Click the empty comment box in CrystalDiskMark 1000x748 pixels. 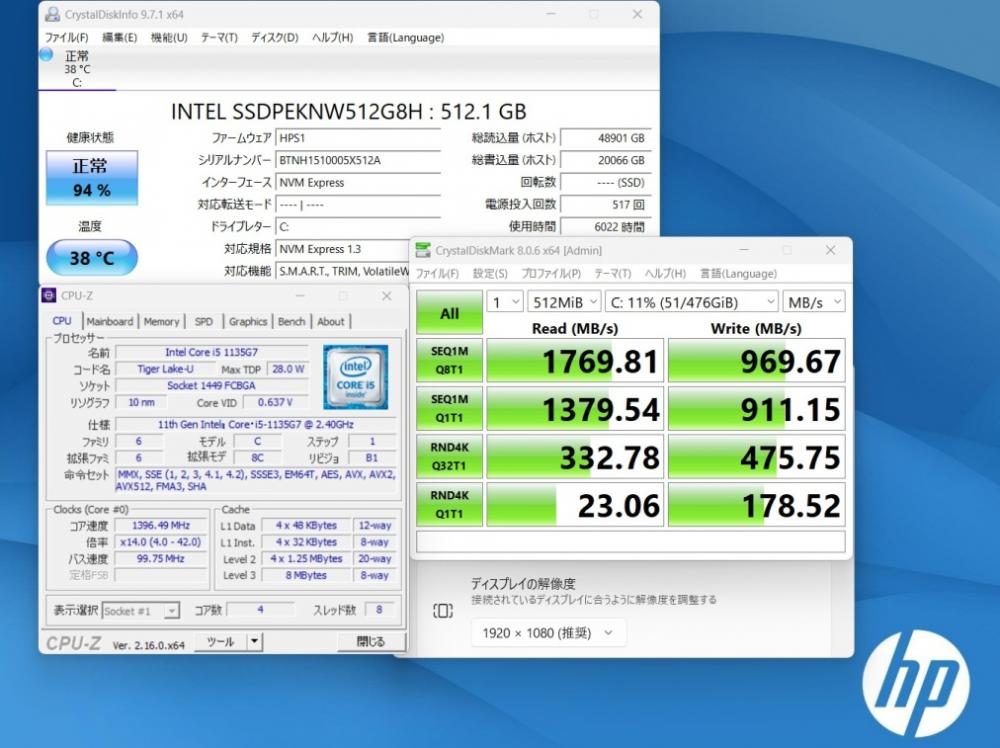click(x=631, y=542)
